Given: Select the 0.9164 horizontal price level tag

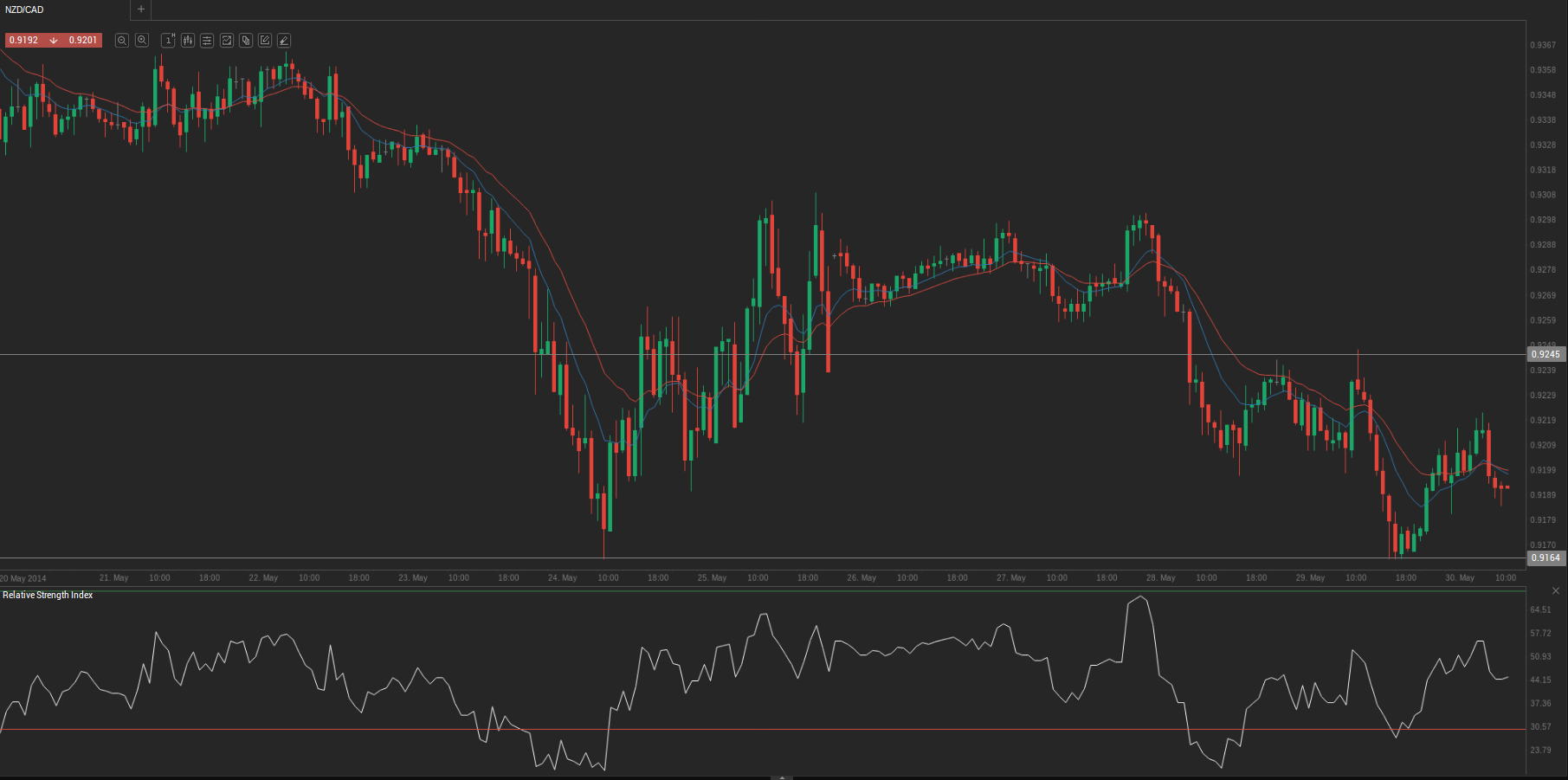Looking at the screenshot, I should pyautogui.click(x=1545, y=558).
